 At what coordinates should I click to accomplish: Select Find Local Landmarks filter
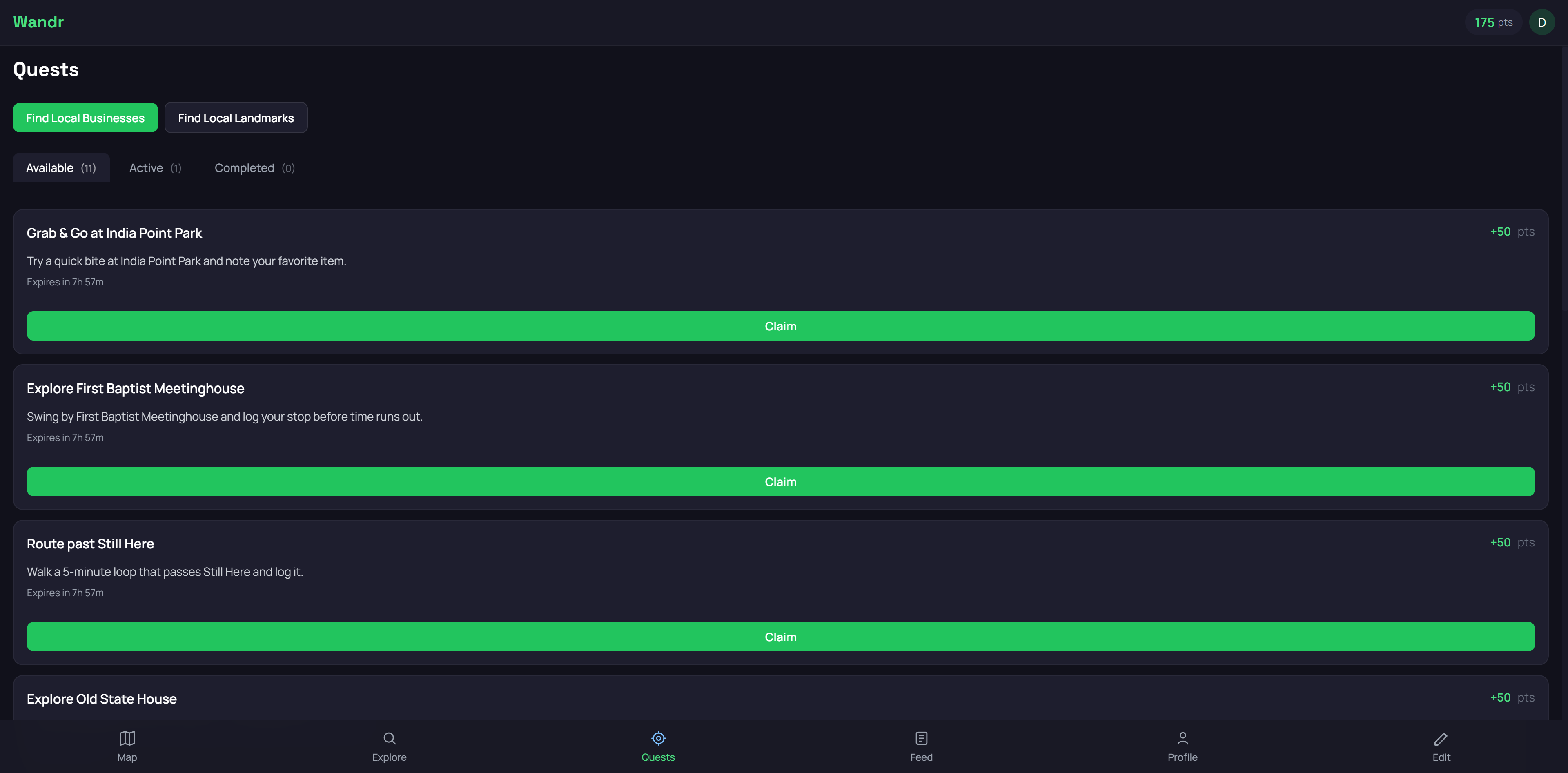pos(236,118)
